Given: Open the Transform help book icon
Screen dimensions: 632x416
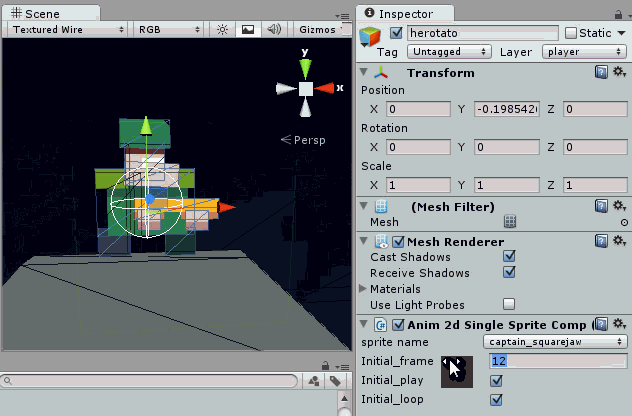Looking at the screenshot, I should [601, 73].
